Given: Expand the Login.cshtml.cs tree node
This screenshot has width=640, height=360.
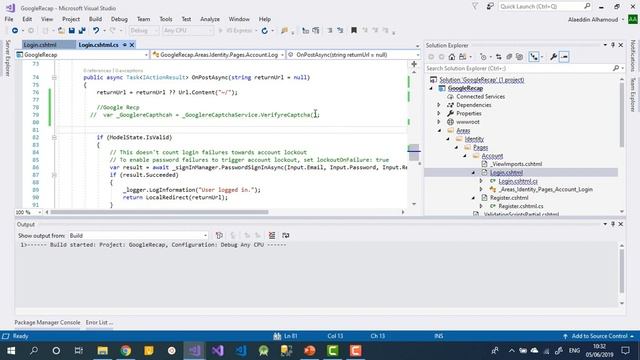Looking at the screenshot, I should (481, 181).
